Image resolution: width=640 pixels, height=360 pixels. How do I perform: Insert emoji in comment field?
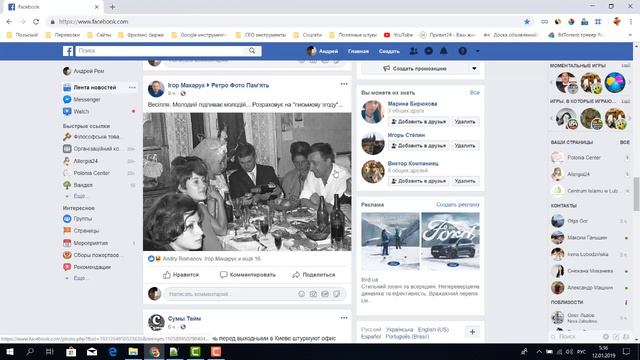point(301,294)
